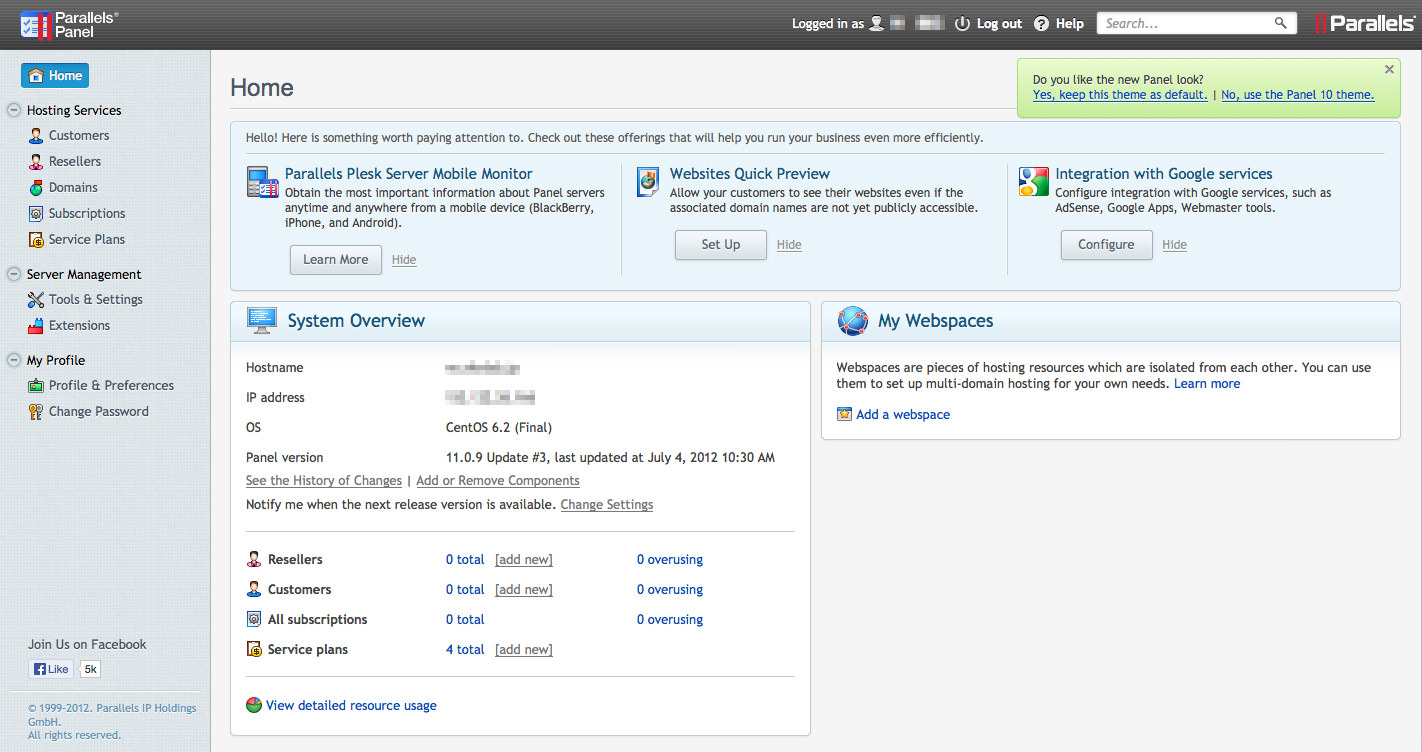Click the Add a webspace link

pyautogui.click(x=903, y=415)
